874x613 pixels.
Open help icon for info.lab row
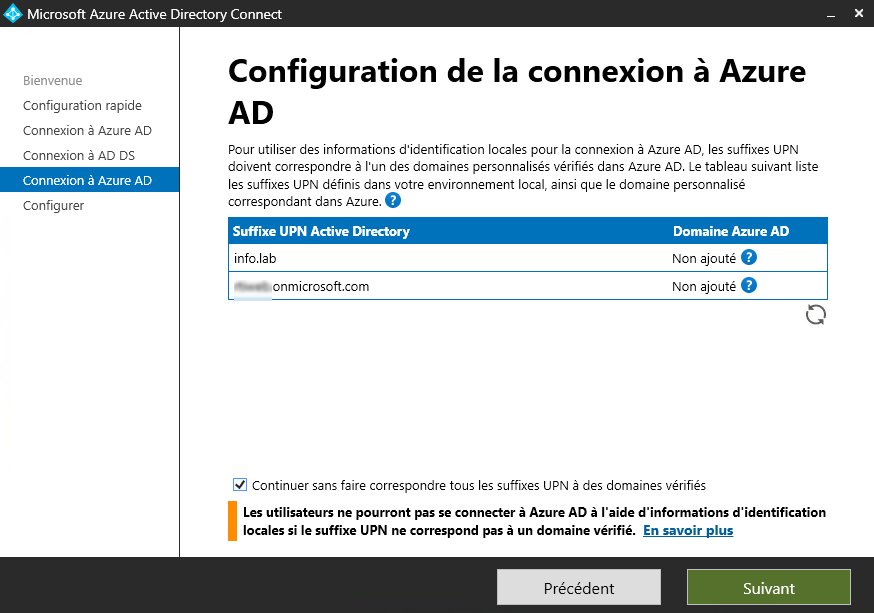tap(749, 257)
